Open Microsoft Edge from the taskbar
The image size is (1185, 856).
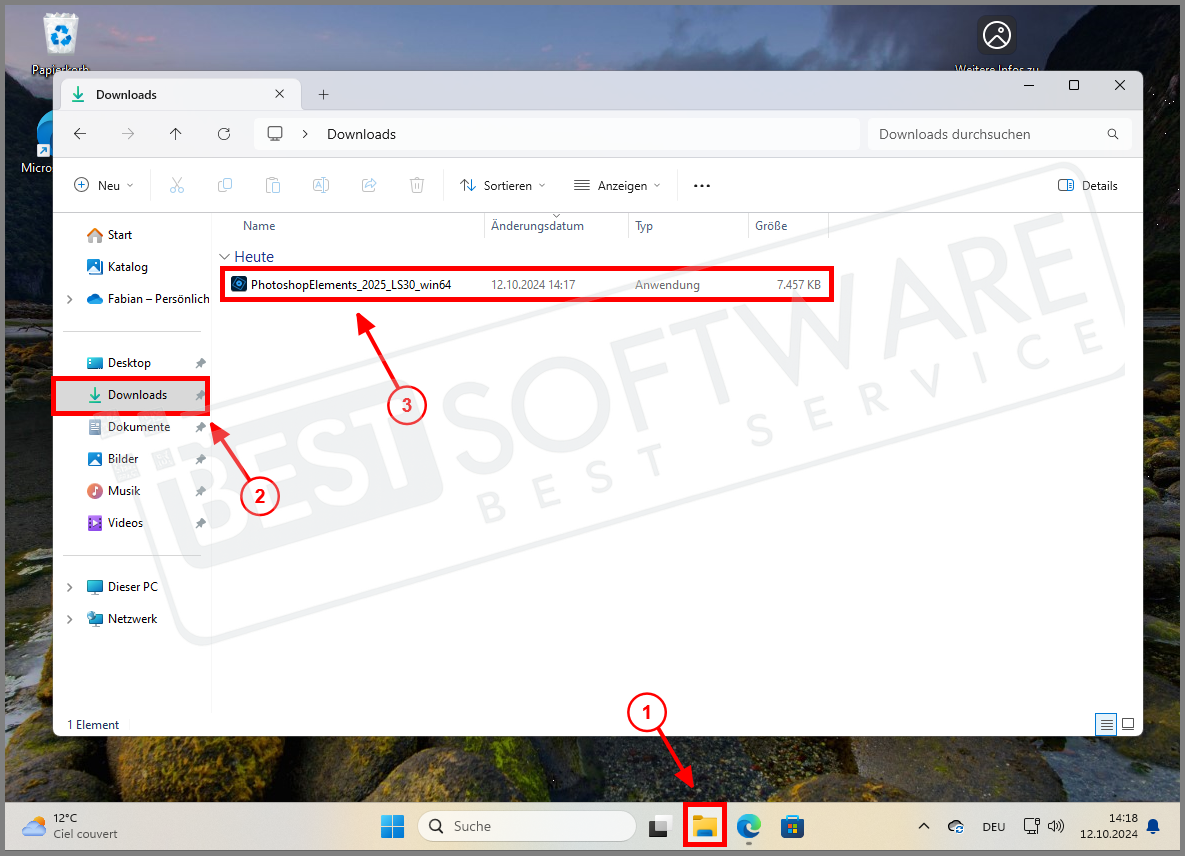tap(749, 826)
